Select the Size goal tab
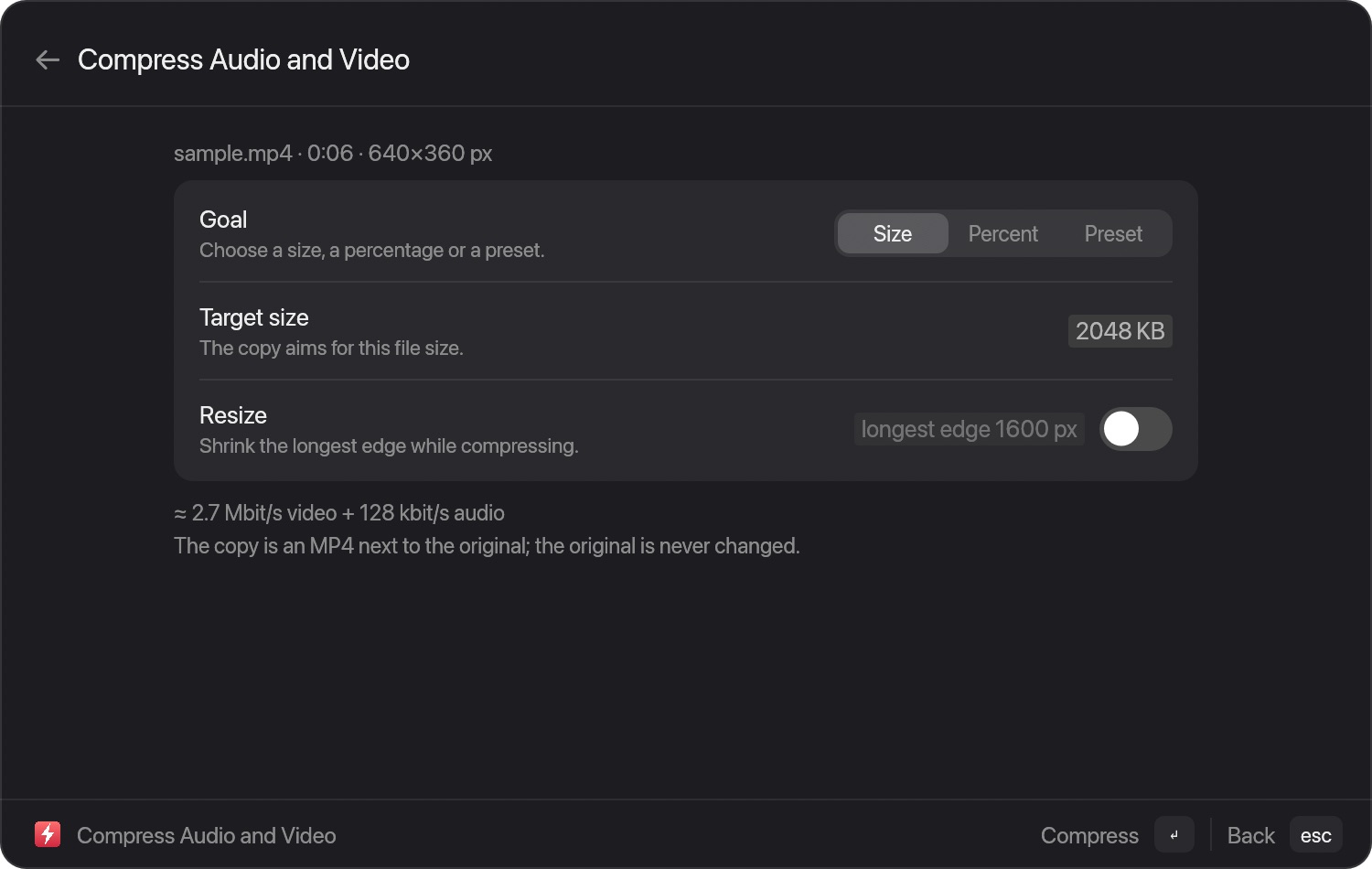1372x869 pixels. [893, 234]
